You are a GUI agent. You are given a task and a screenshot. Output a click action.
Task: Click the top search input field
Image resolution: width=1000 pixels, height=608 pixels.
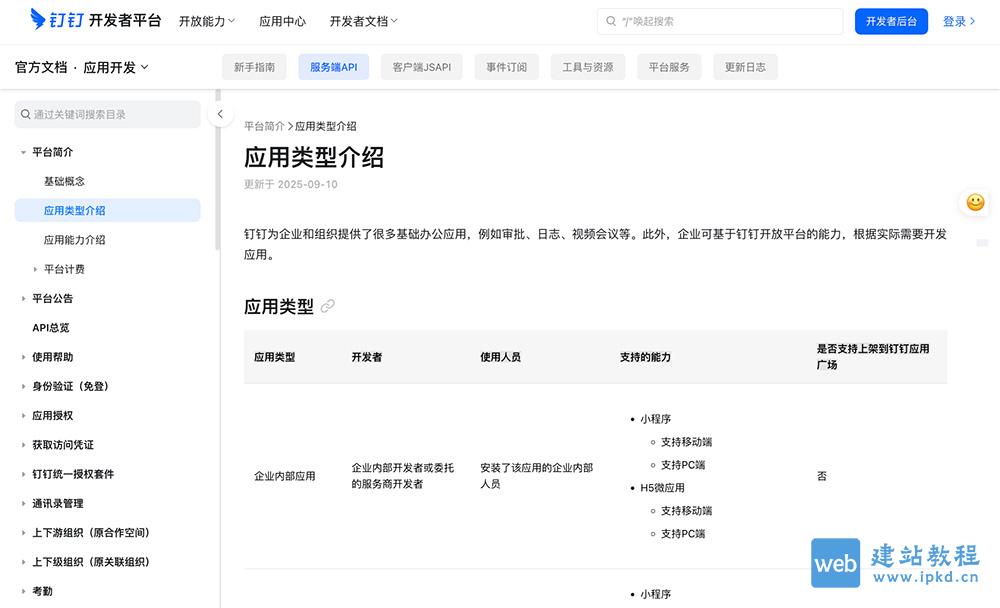720,20
